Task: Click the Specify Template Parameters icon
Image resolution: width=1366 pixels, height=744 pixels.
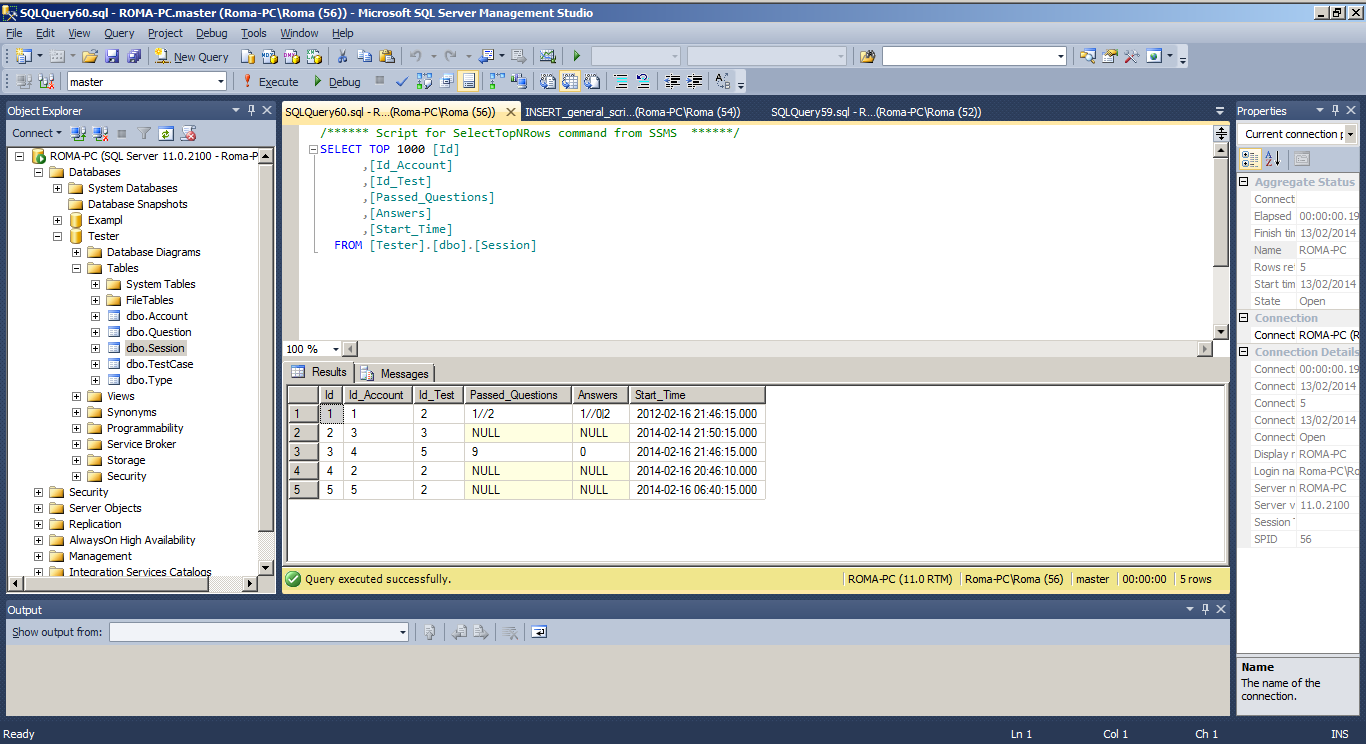Action: pyautogui.click(x=723, y=81)
